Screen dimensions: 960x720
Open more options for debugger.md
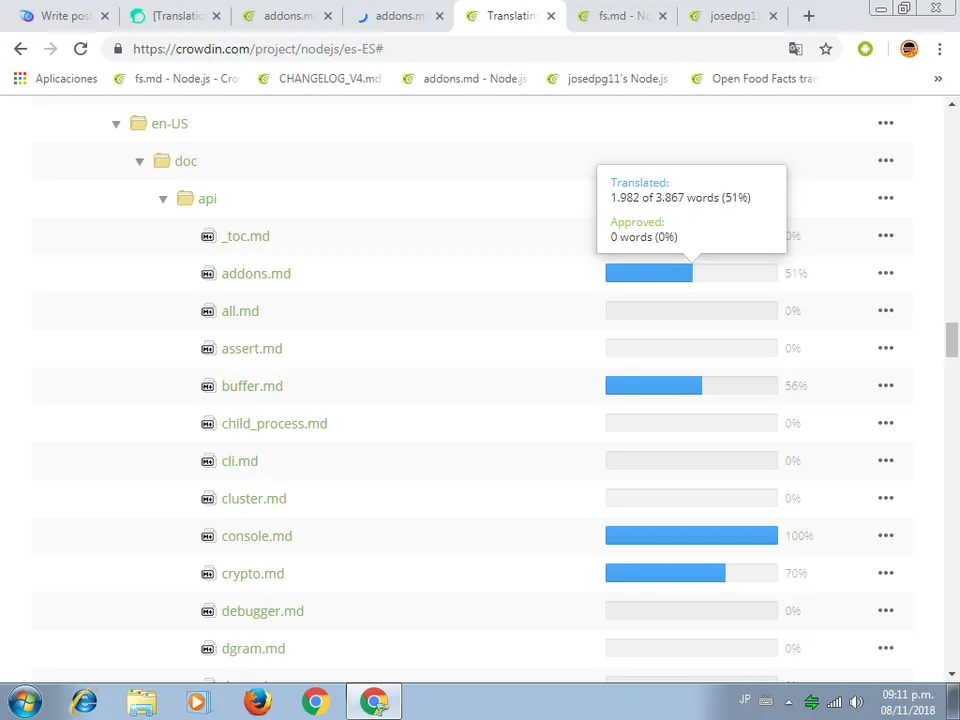(x=885, y=610)
